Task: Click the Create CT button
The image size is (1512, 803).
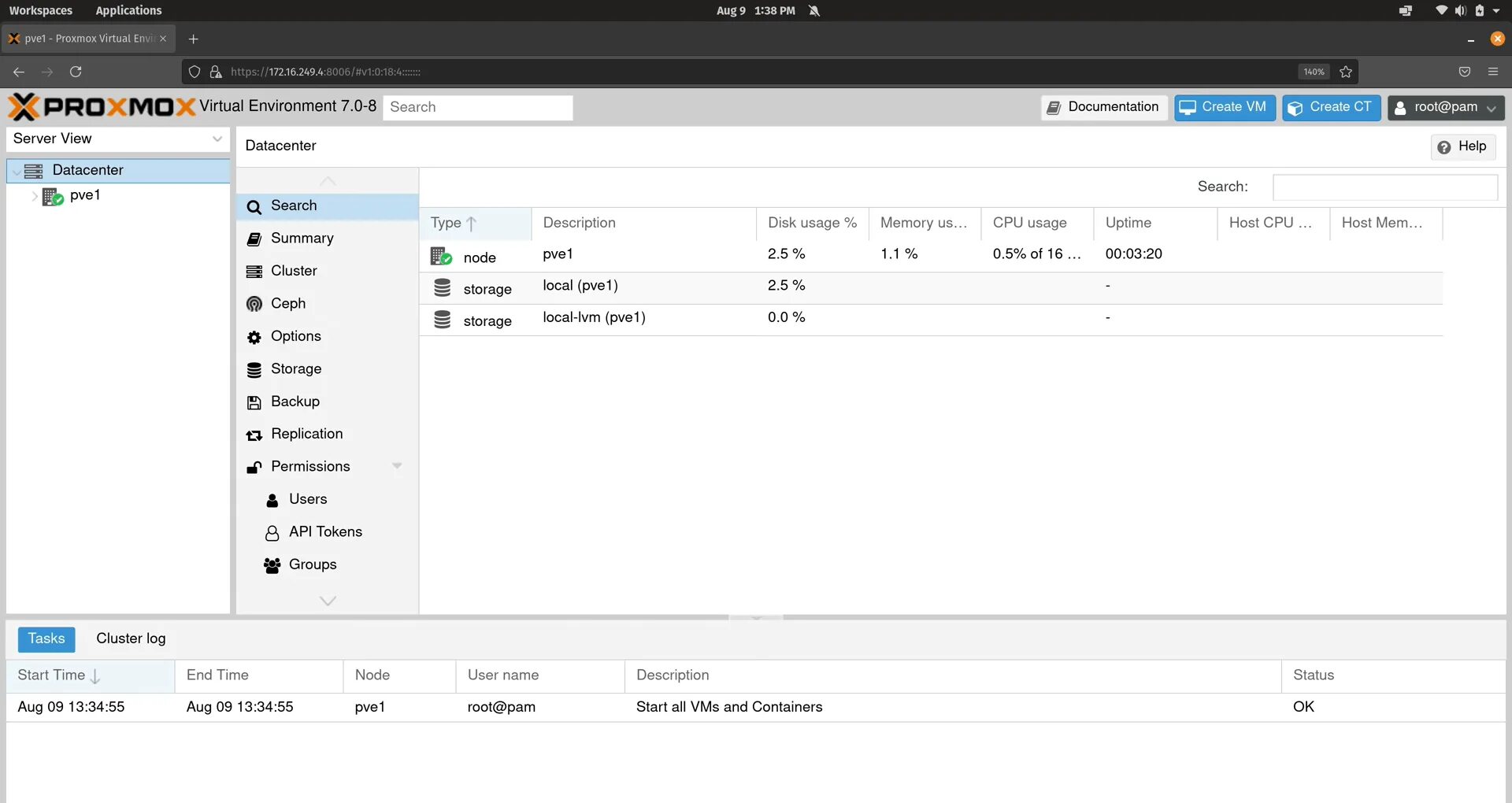Action: [1331, 108]
